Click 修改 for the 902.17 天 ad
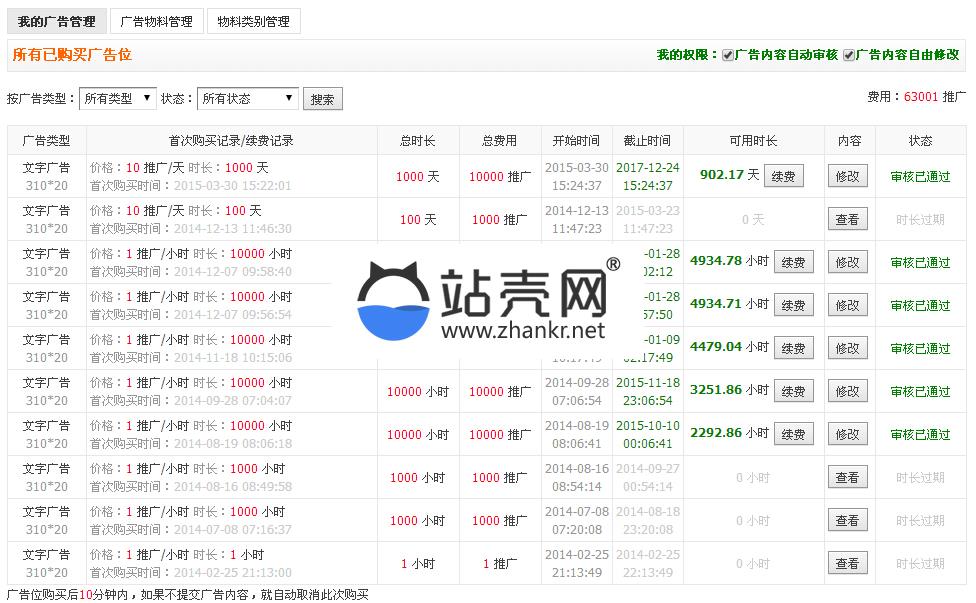 pos(847,177)
